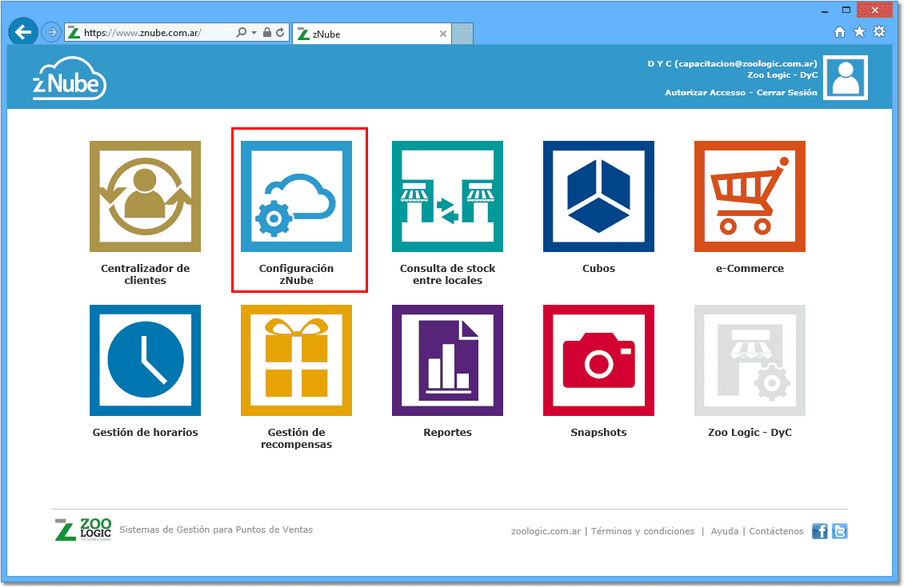
Task: Minimize the browser window
Action: click(824, 10)
